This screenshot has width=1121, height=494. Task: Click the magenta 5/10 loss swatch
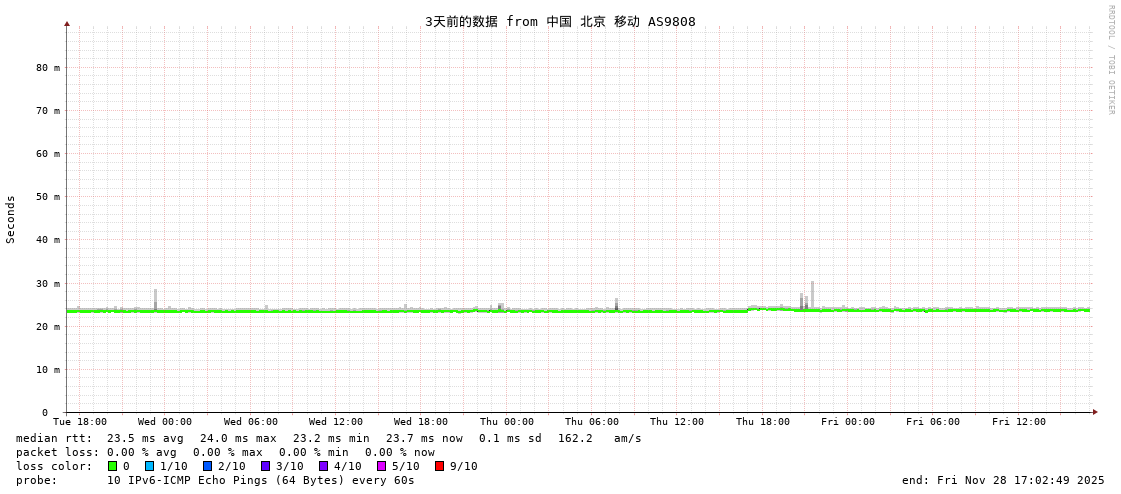pyautogui.click(x=382, y=466)
